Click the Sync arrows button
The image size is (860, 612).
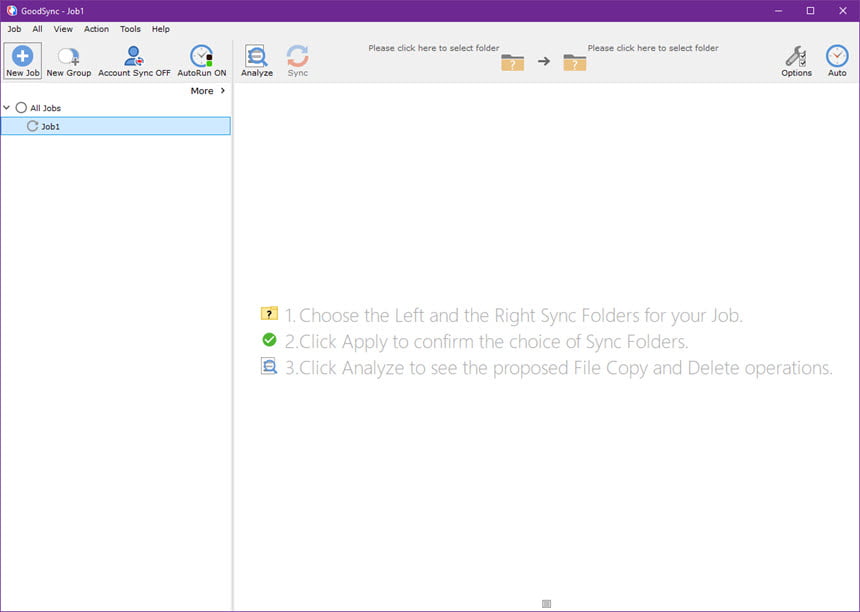(298, 60)
